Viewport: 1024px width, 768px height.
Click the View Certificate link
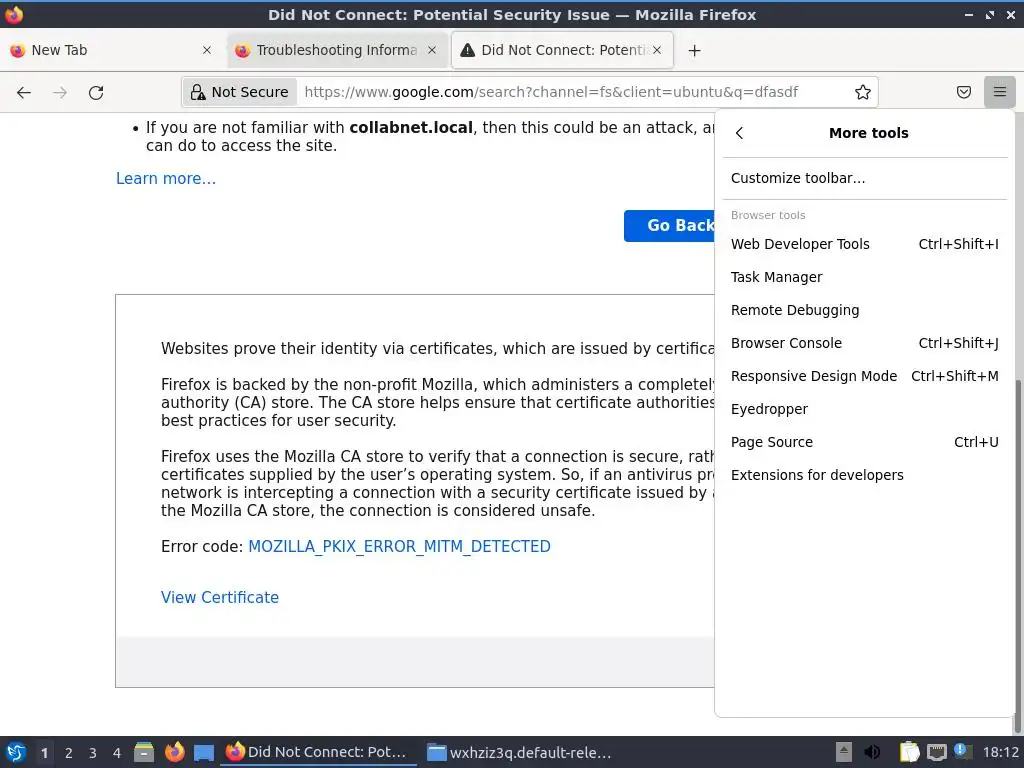[219, 597]
